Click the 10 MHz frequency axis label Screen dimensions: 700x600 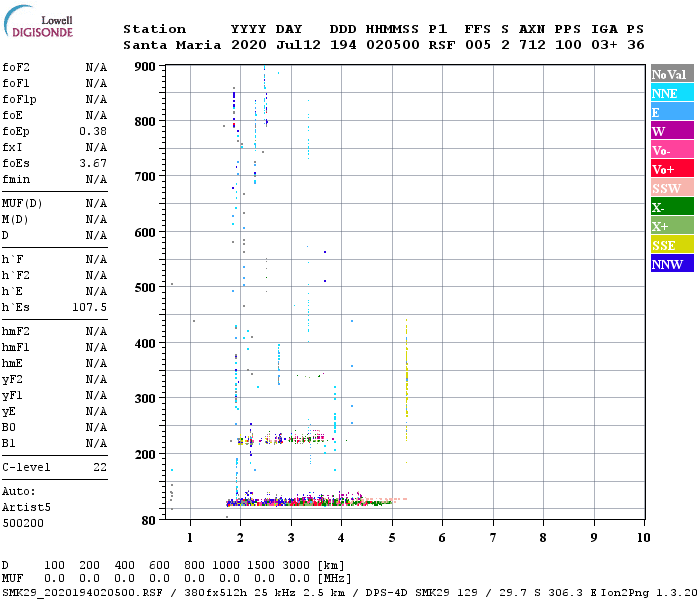[x=643, y=538]
